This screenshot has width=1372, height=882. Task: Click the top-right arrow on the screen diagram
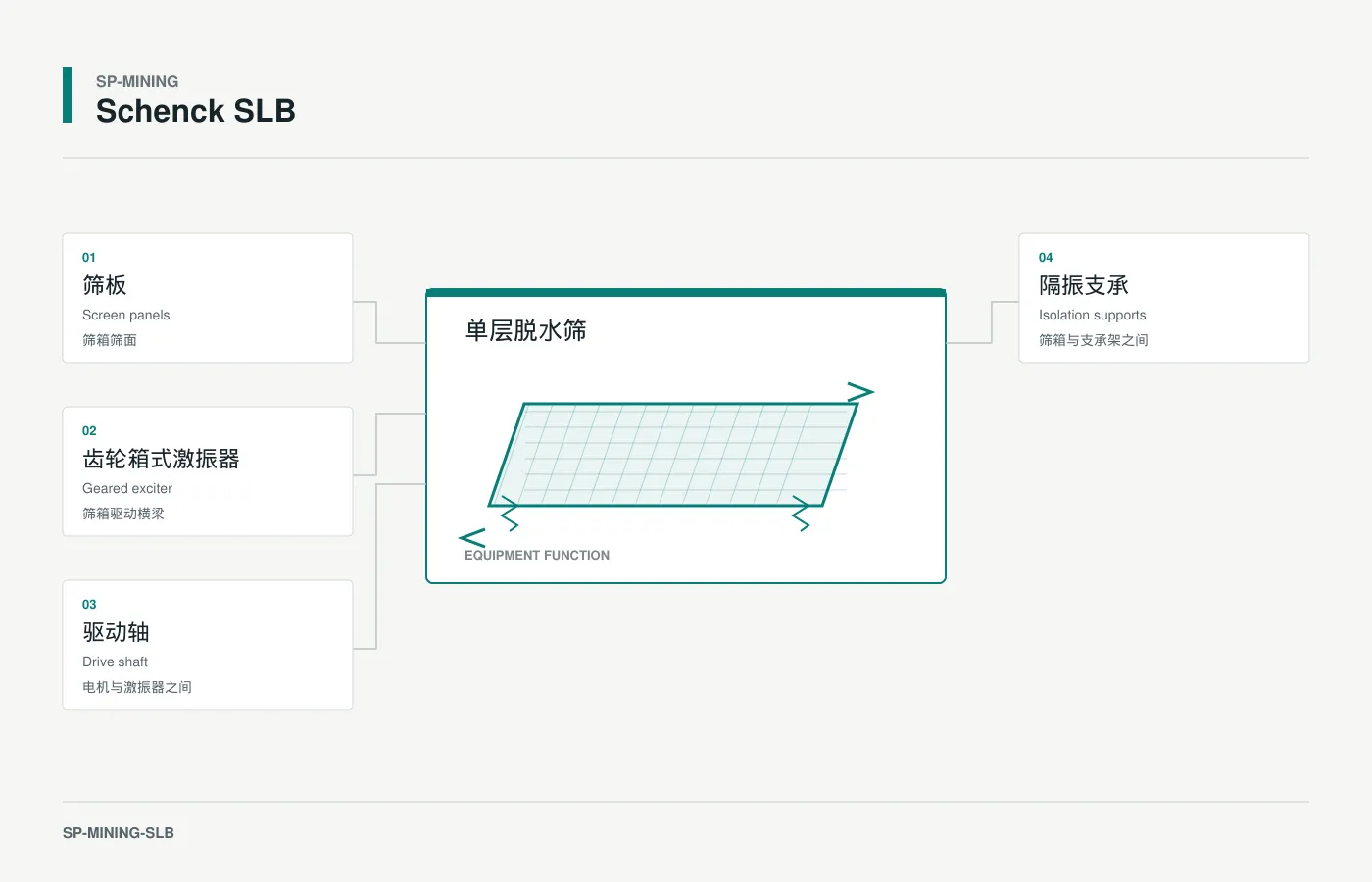pos(860,392)
